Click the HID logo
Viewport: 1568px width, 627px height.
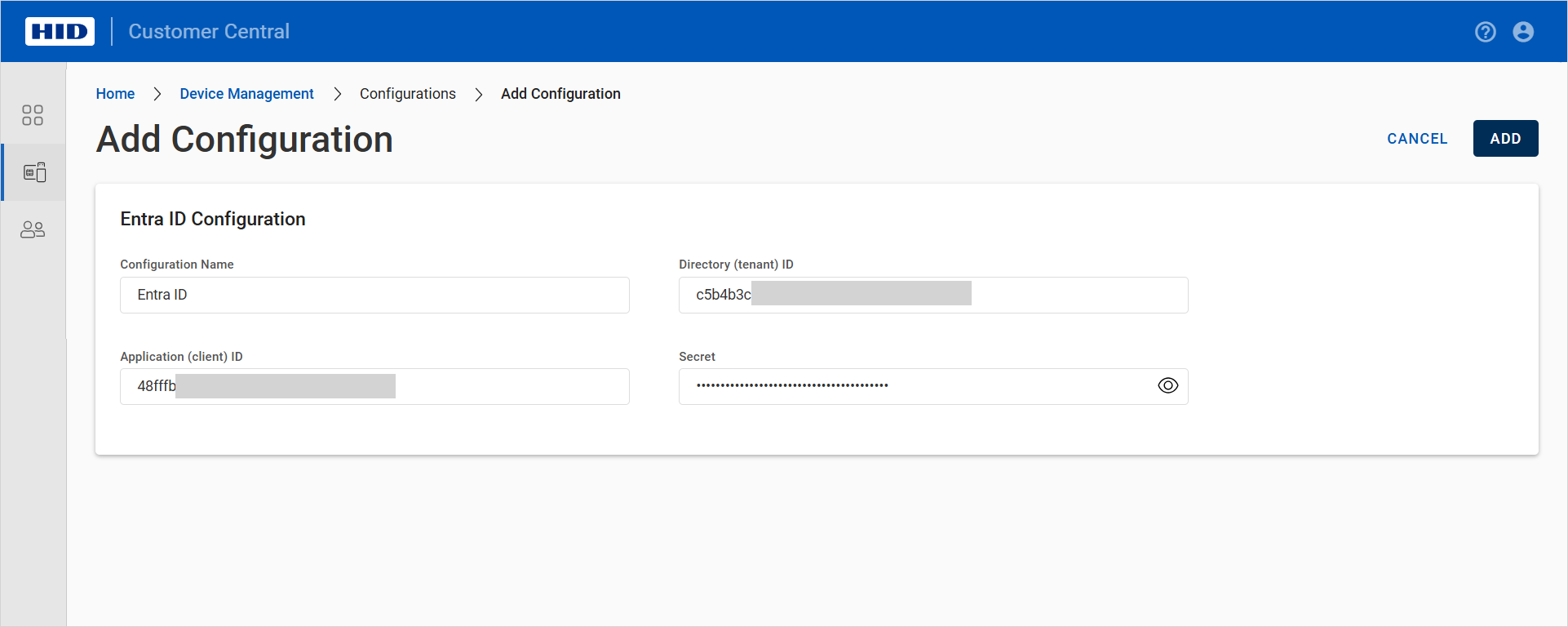(60, 32)
